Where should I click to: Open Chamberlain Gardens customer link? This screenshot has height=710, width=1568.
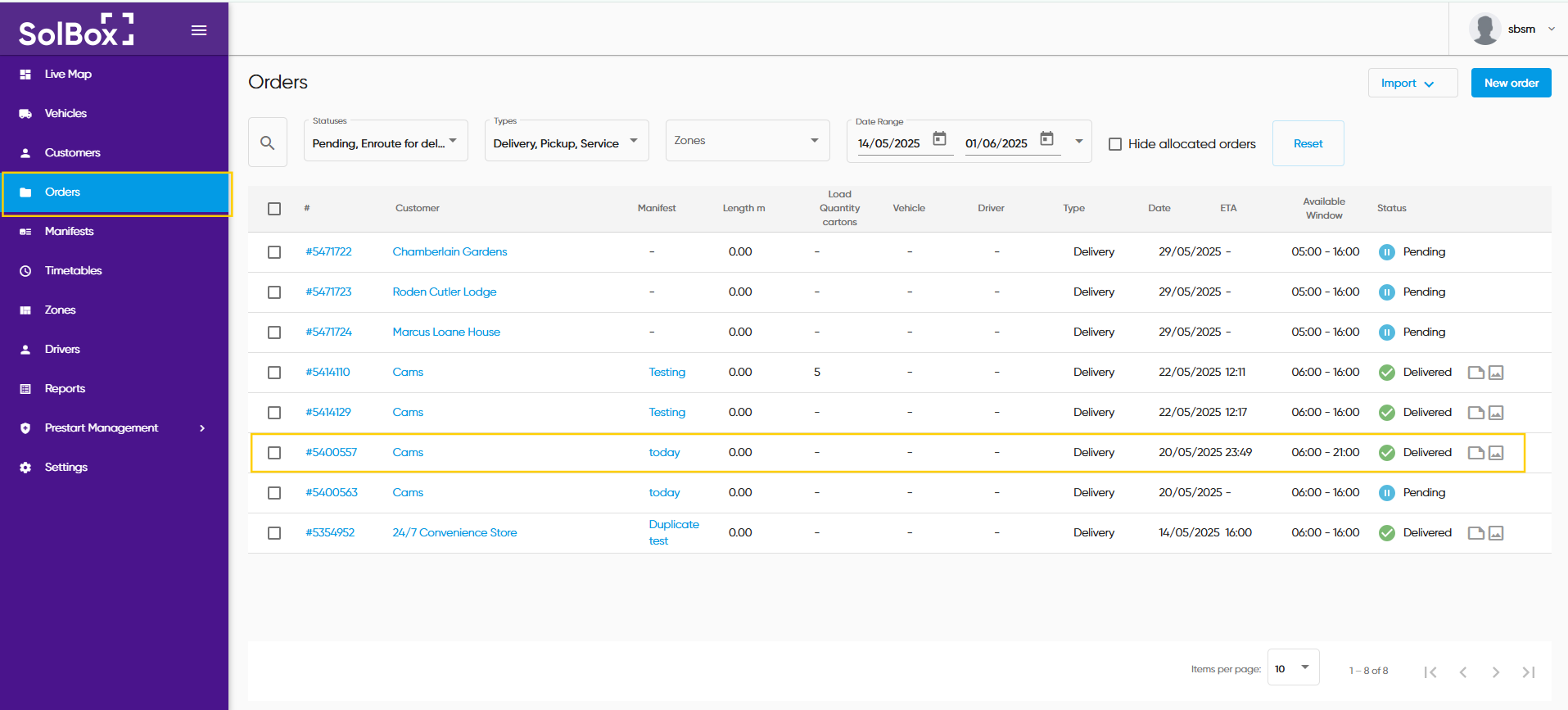click(450, 252)
